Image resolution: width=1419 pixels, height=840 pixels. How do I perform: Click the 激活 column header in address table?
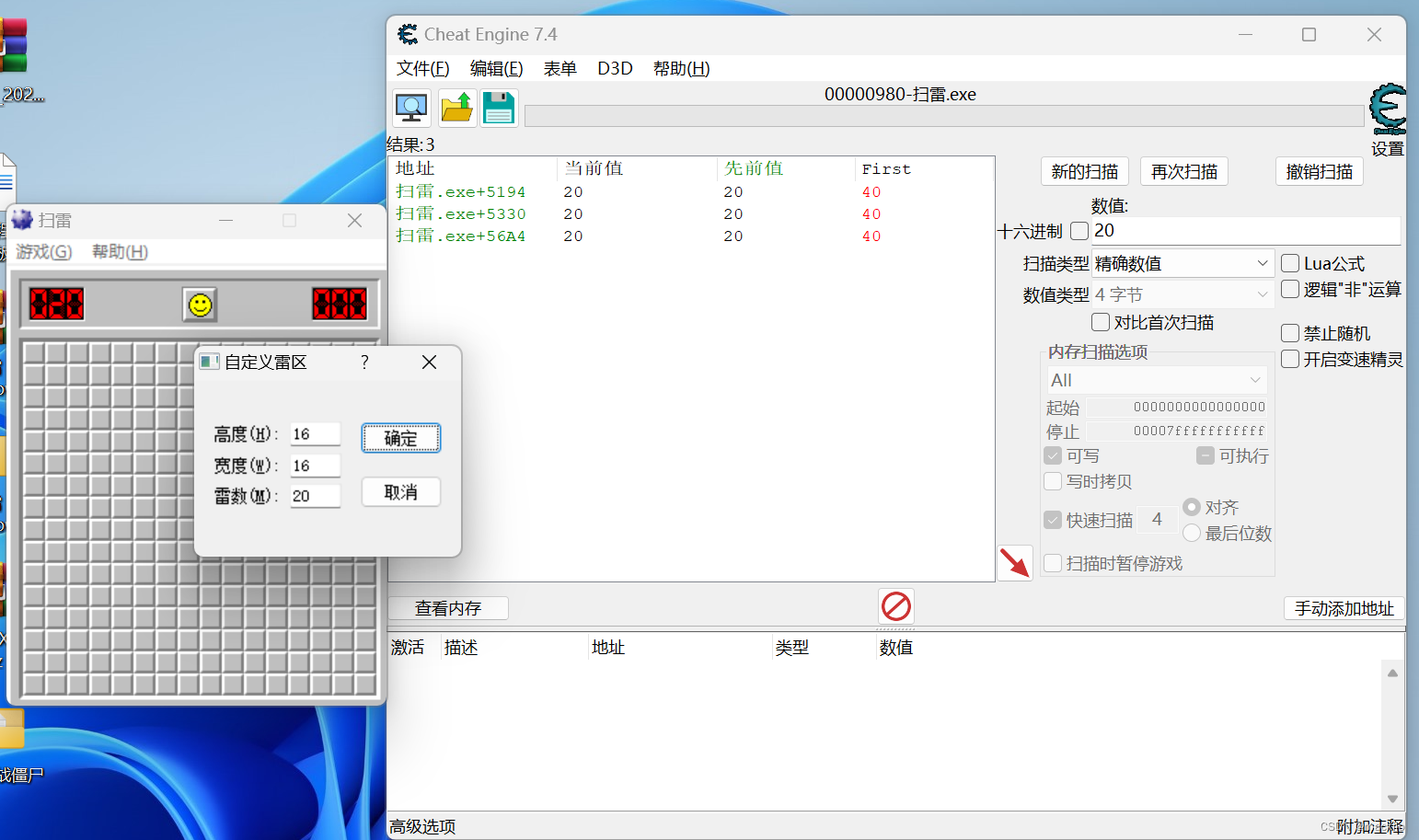coord(412,647)
